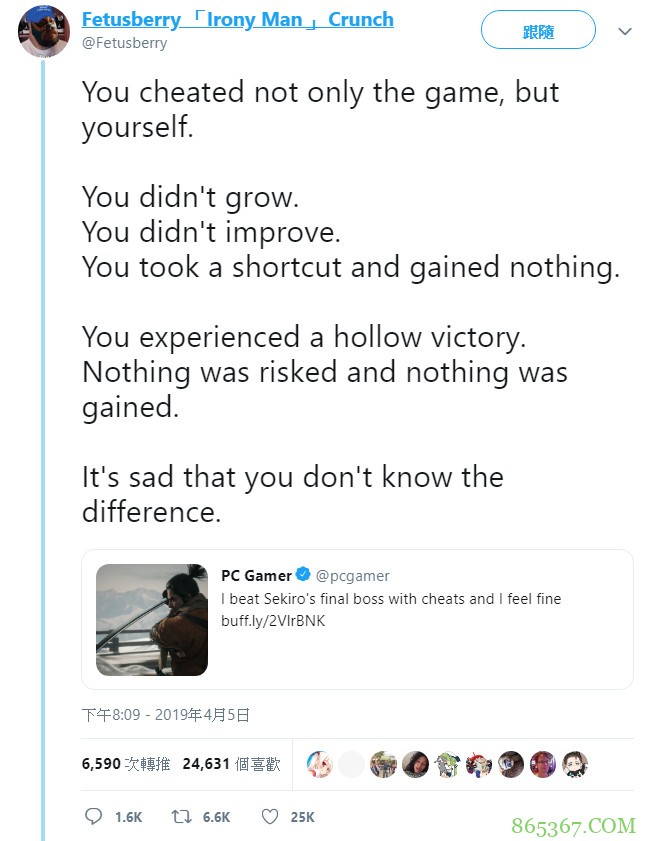This screenshot has height=841, width=645.
Task: Open the dark-haired woman liker avatar
Action: click(x=415, y=765)
